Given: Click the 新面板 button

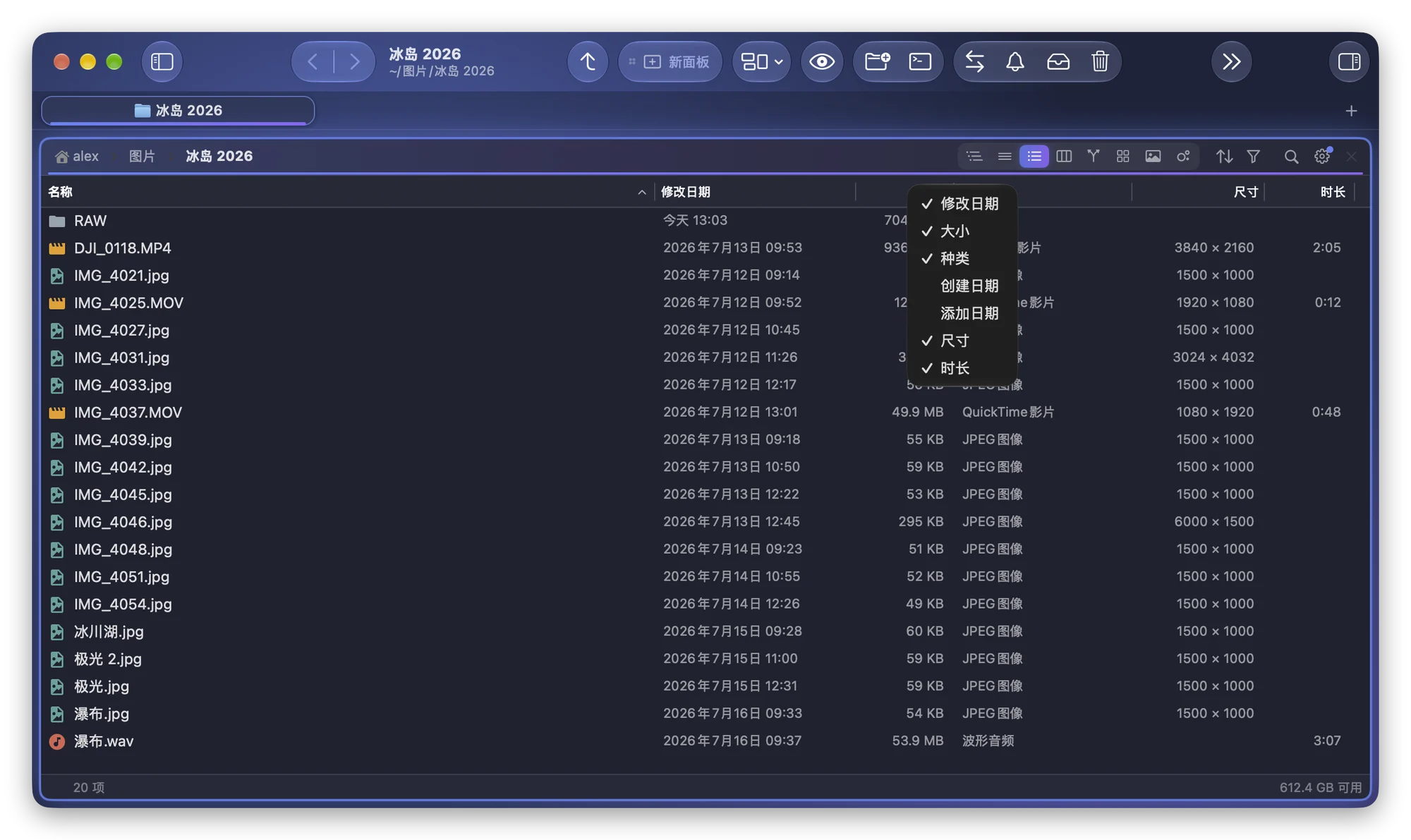Looking at the screenshot, I should (670, 61).
